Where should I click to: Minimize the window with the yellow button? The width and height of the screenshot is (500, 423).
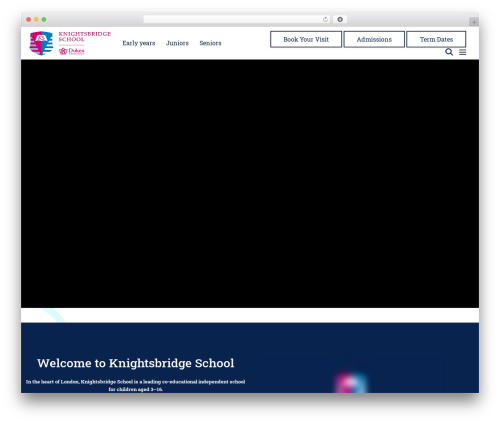[36, 20]
